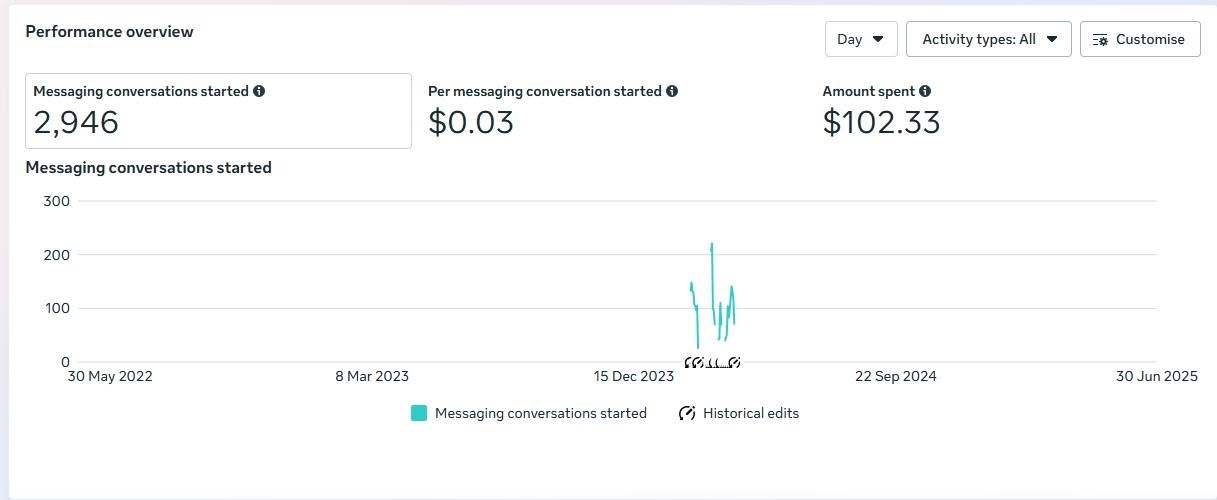Click the 22 Sep 2024 axis date

click(896, 377)
